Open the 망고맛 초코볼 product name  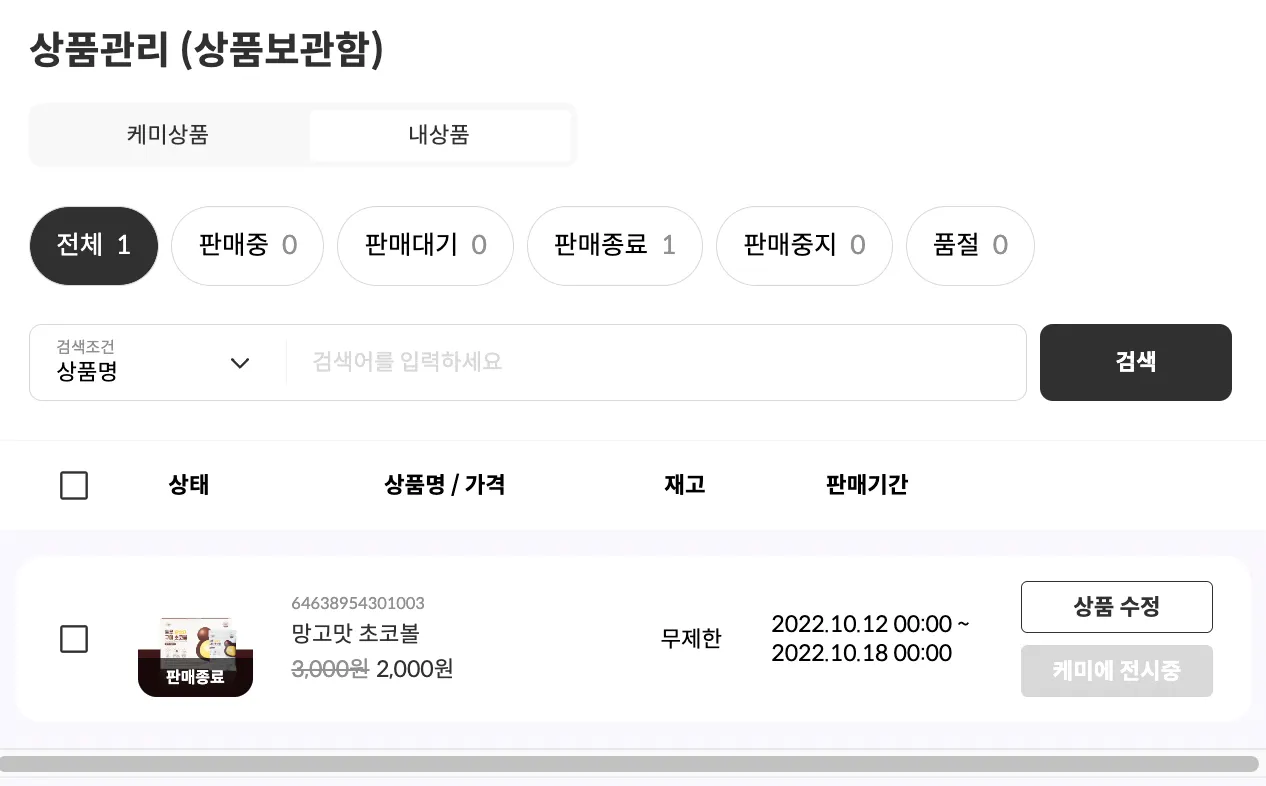(355, 634)
